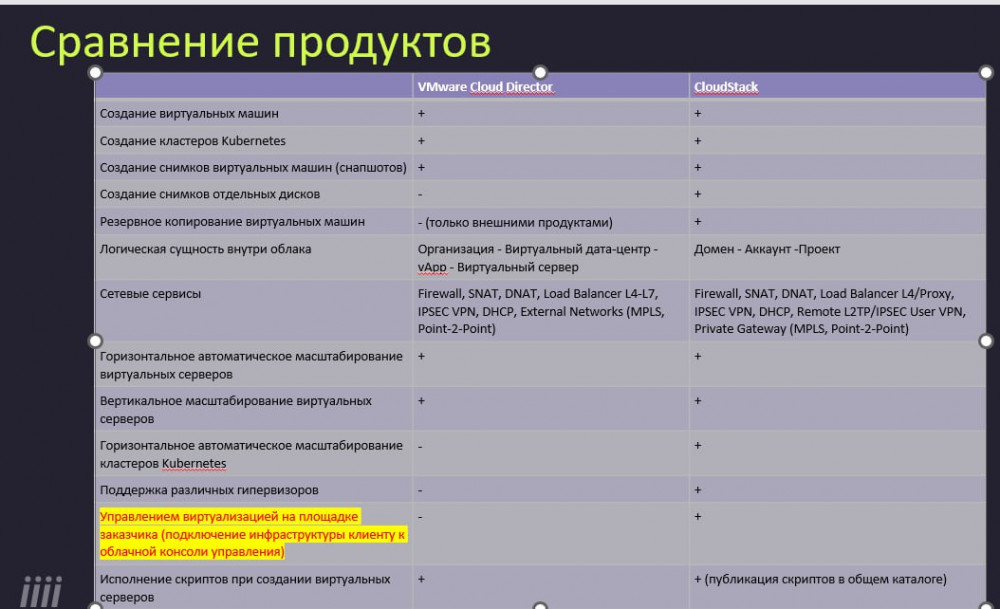This screenshot has height=609, width=1000.
Task: Click VMware '+' in 'Создание виртуальных машин' row
Action: [421, 114]
